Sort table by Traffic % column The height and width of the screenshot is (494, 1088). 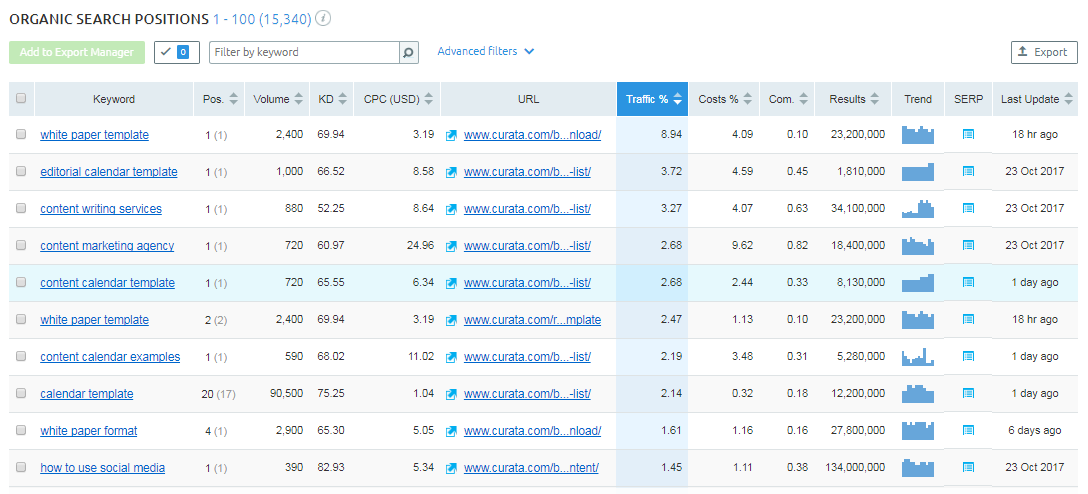pos(652,99)
